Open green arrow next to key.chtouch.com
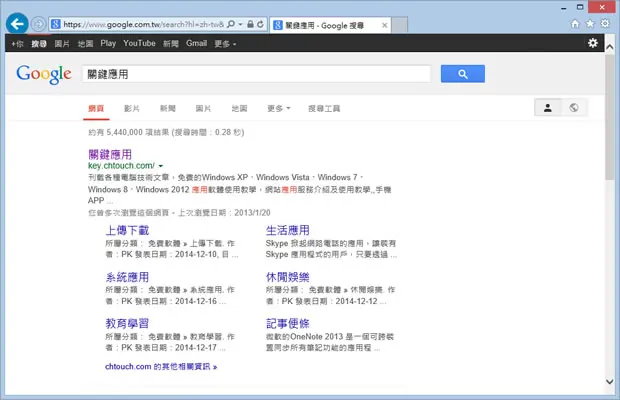620x400 pixels. tap(161, 166)
